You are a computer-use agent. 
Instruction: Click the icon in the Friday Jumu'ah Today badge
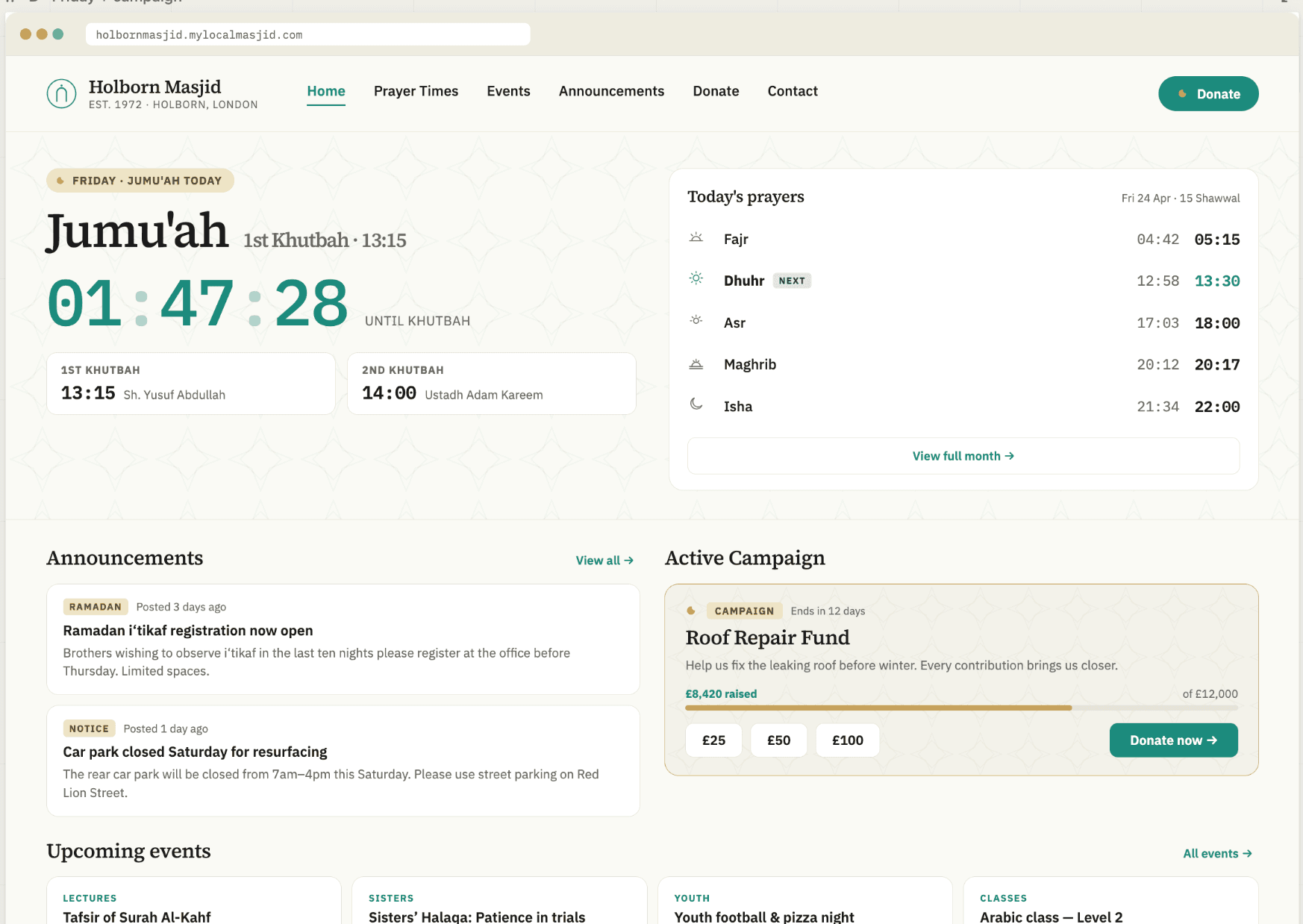[x=60, y=181]
